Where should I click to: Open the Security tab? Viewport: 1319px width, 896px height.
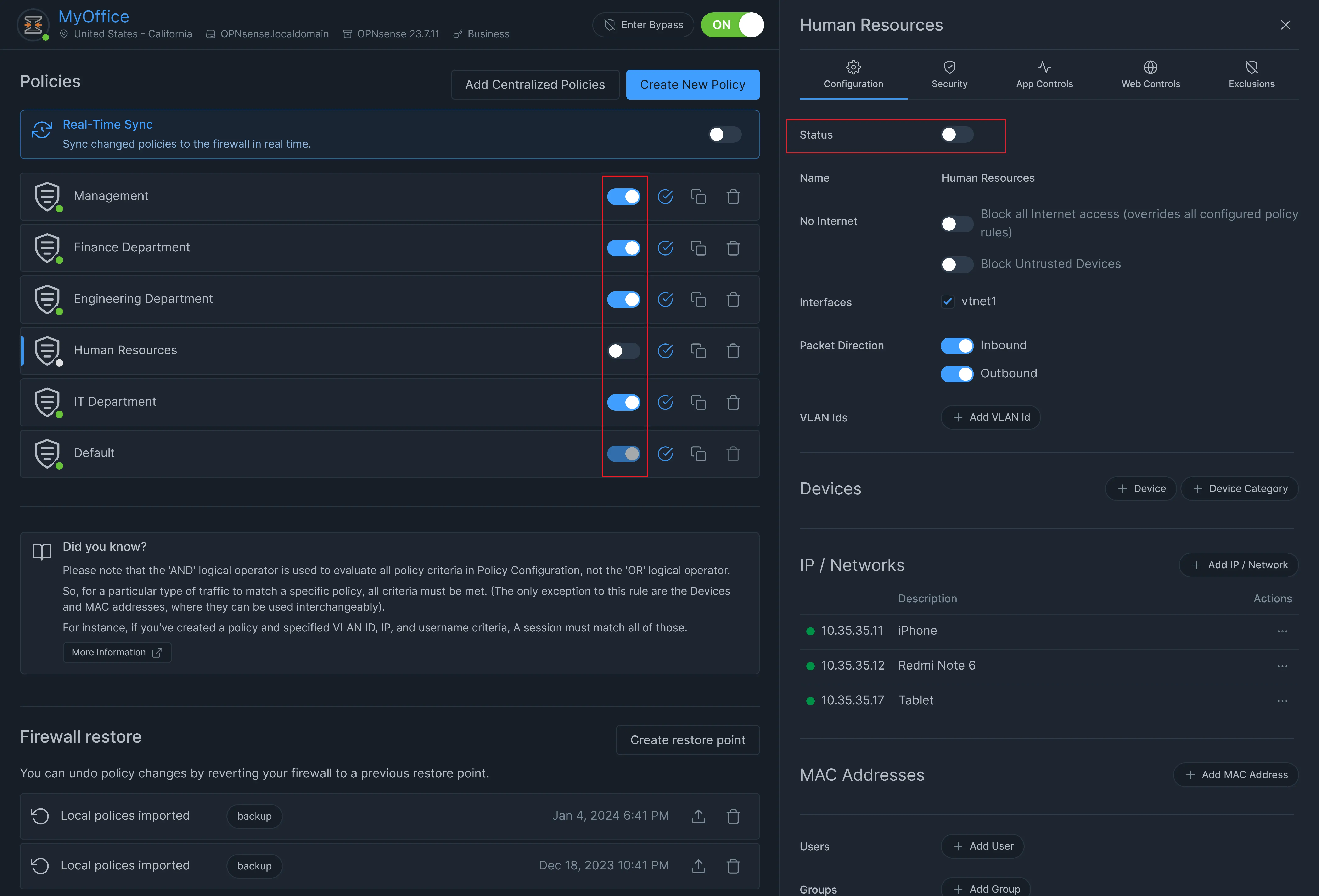949,75
